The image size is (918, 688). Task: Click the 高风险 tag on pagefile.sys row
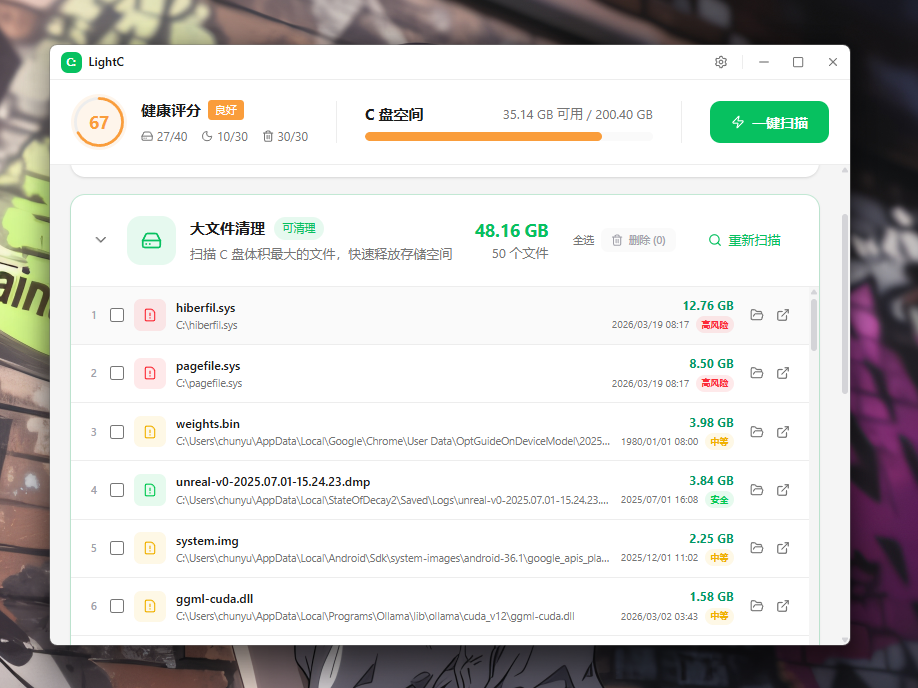coord(715,383)
